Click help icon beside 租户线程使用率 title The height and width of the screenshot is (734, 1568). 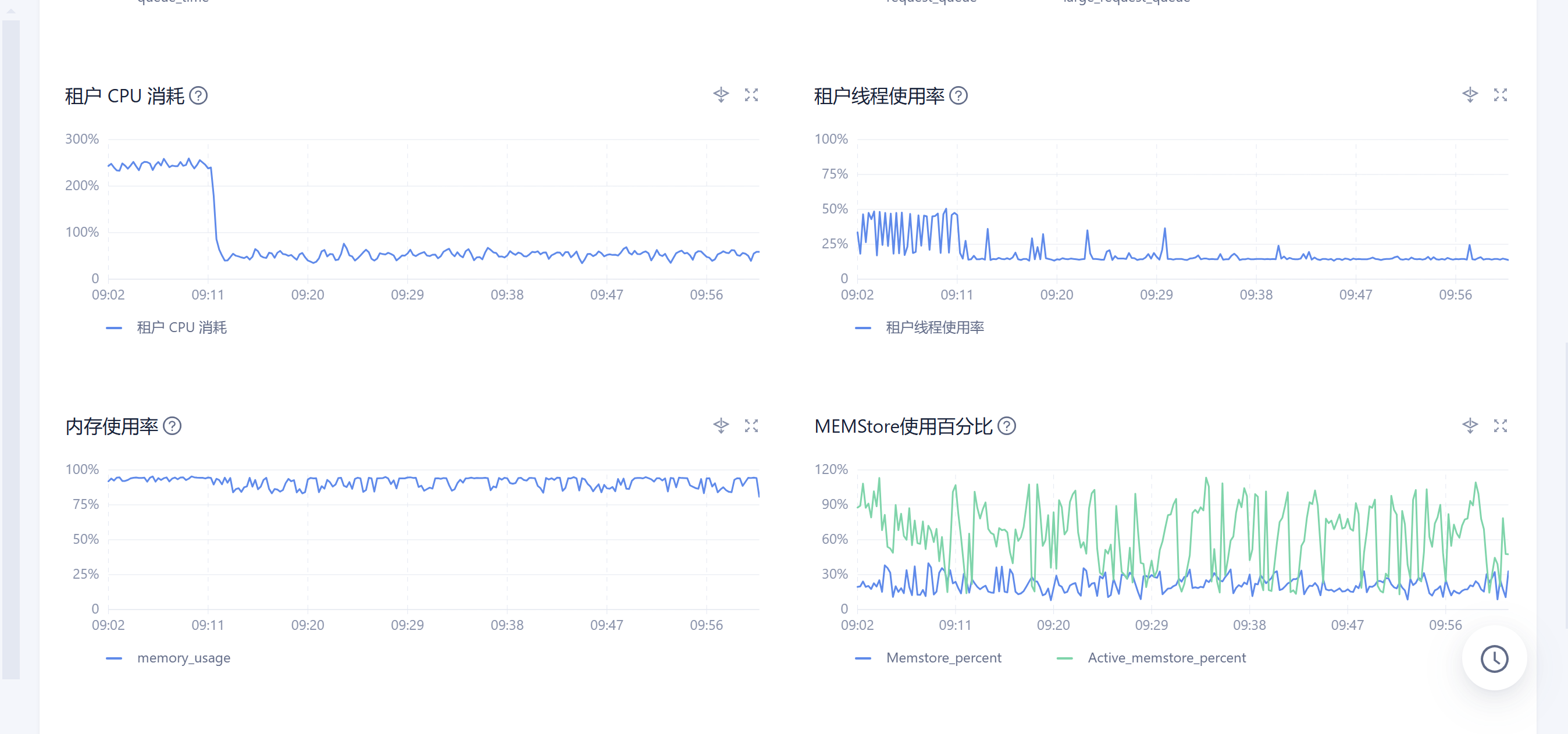coord(958,95)
